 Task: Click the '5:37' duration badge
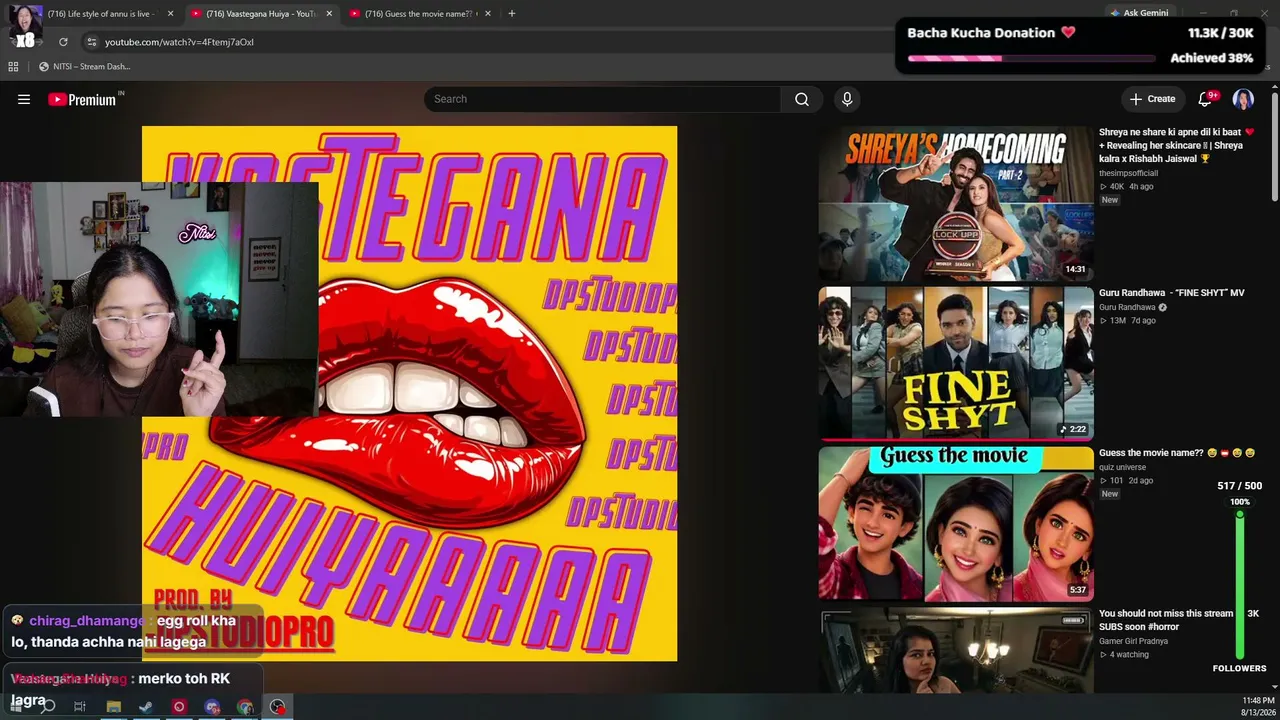(x=1077, y=590)
